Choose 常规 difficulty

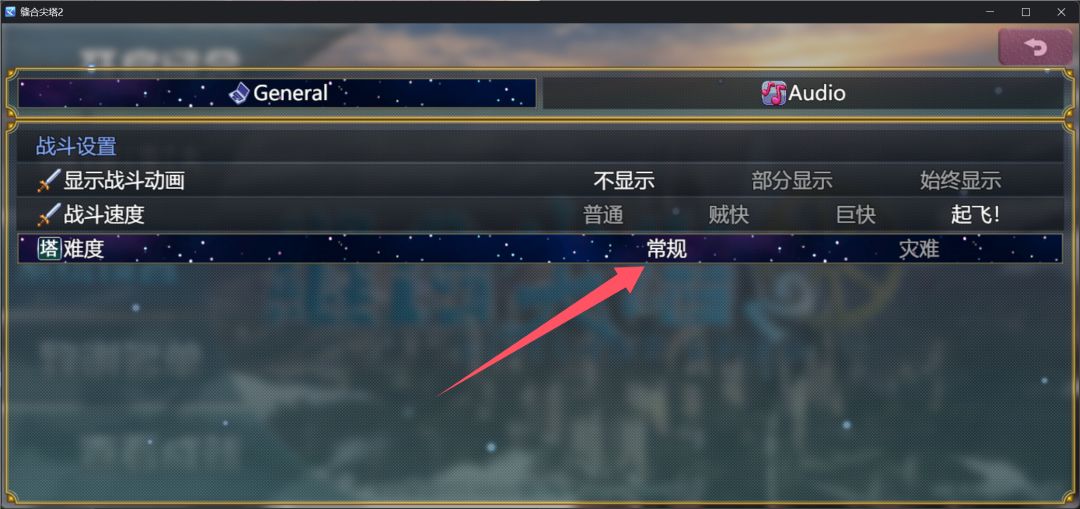667,249
